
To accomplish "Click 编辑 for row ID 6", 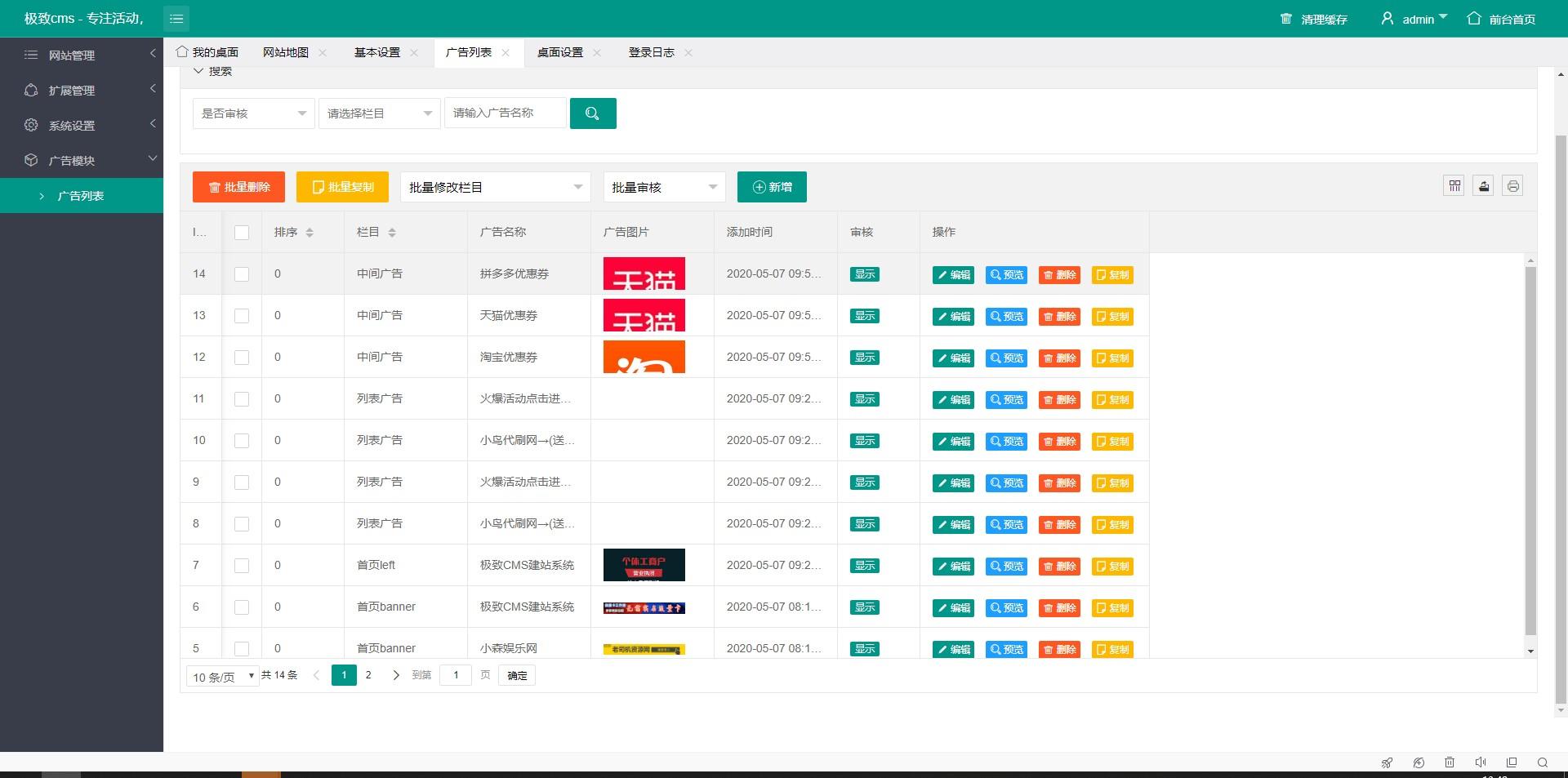I will coord(953,608).
